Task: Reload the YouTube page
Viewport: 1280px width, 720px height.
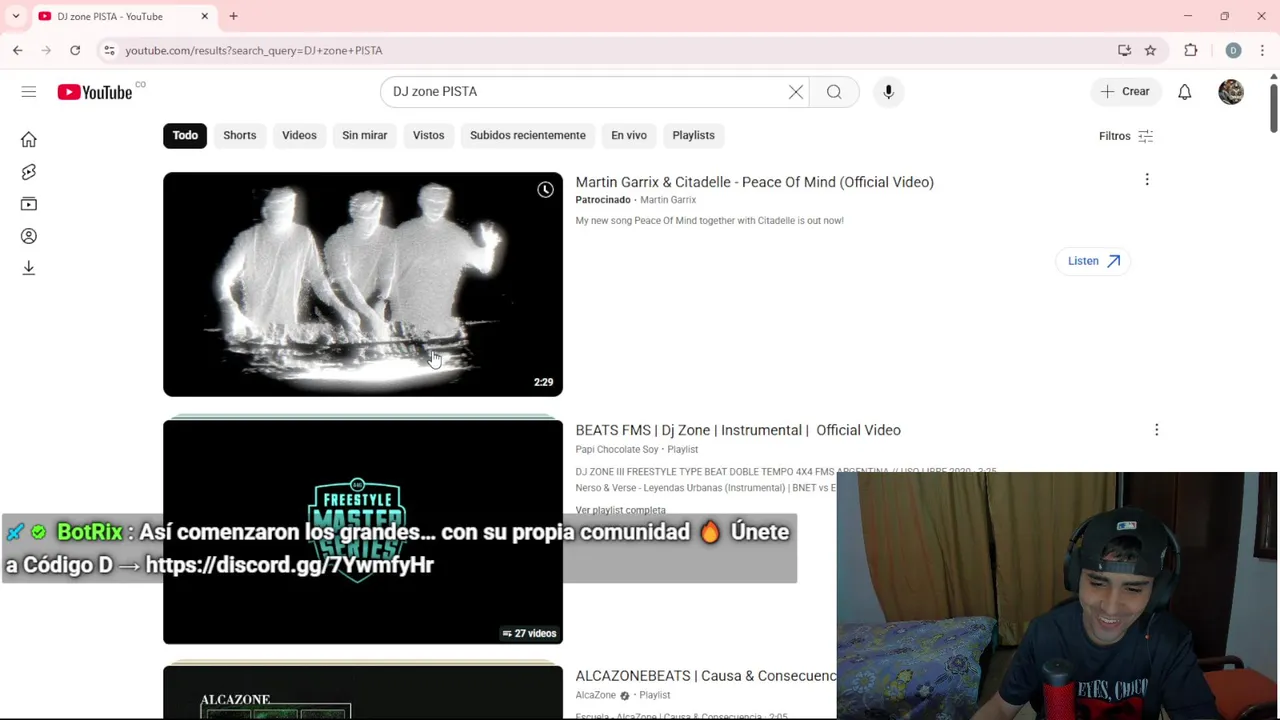Action: (x=75, y=50)
